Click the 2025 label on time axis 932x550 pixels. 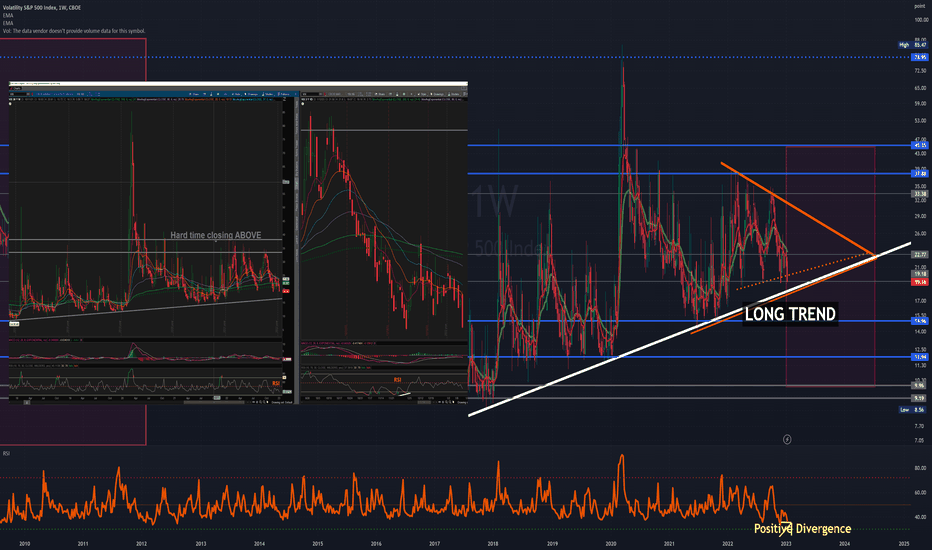coord(903,543)
